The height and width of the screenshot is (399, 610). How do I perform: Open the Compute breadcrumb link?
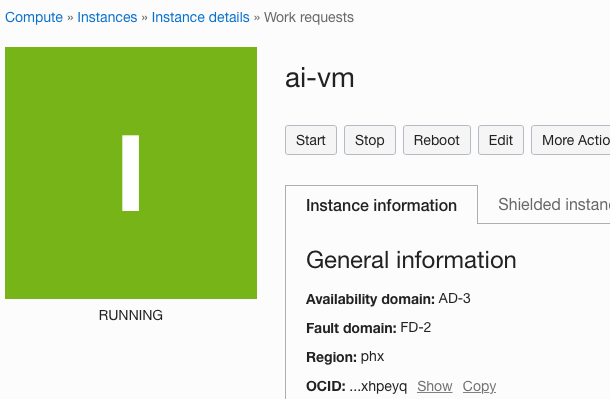coord(34,18)
